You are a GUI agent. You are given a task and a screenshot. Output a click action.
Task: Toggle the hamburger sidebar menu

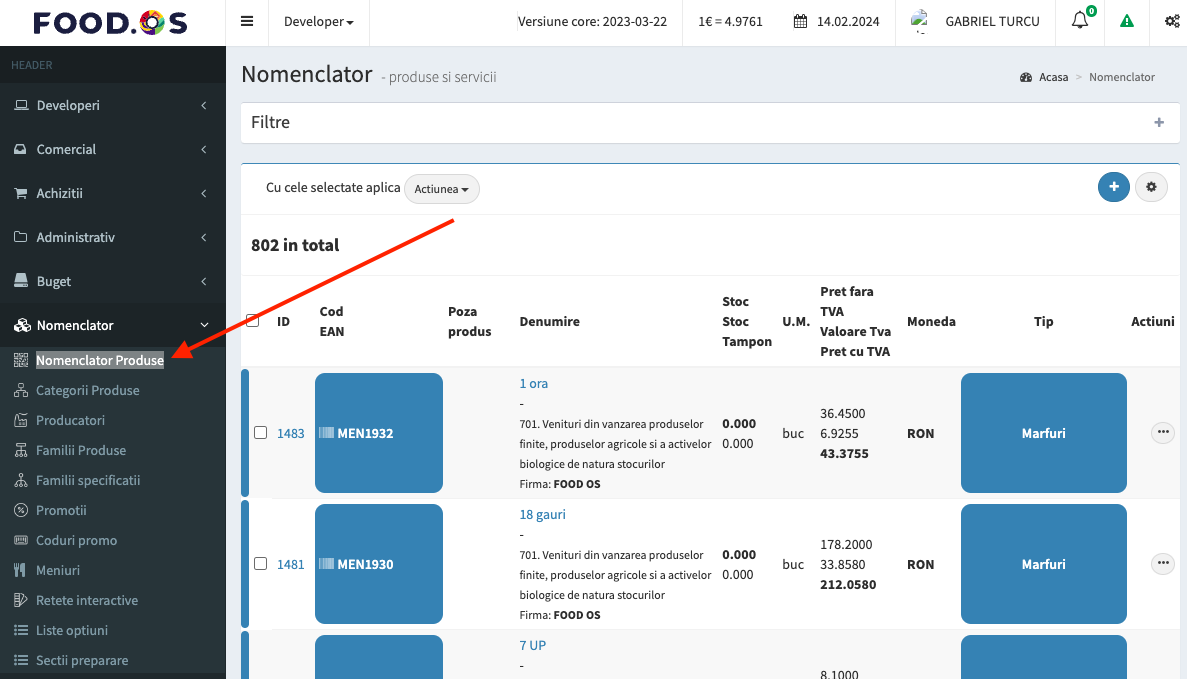(x=247, y=21)
